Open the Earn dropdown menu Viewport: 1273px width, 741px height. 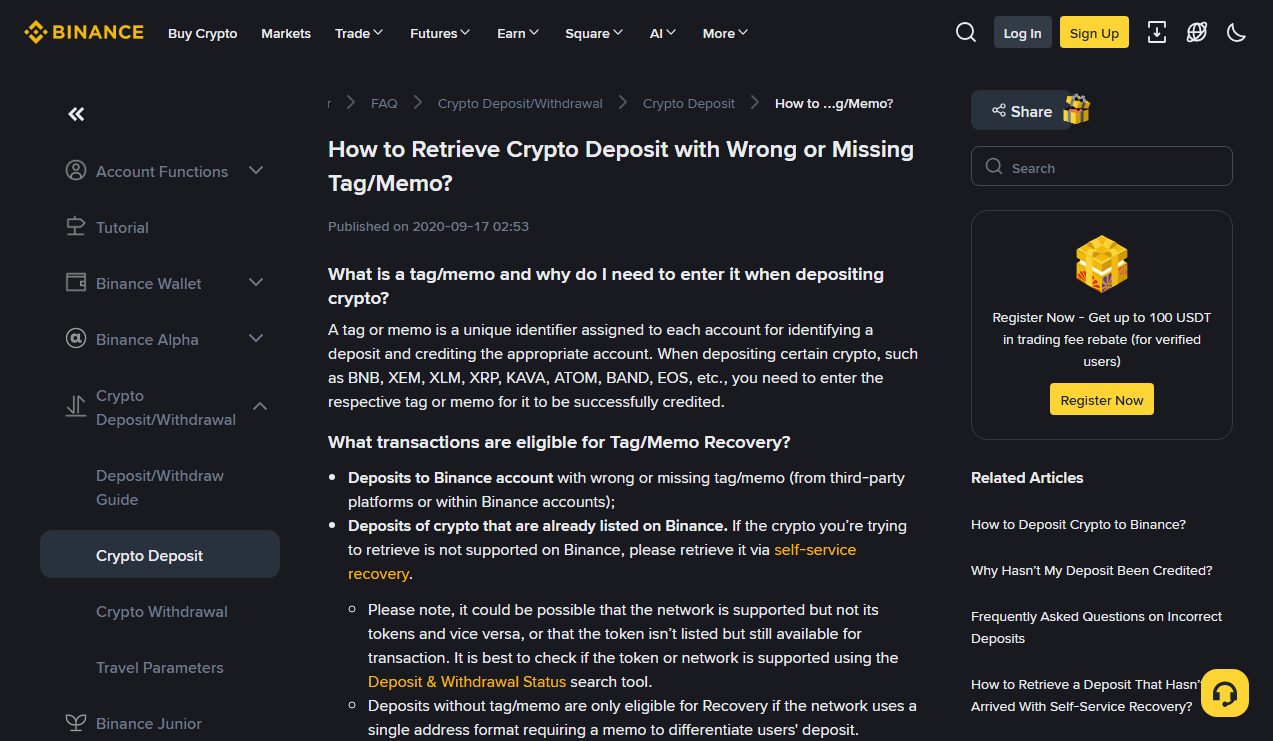tap(518, 33)
